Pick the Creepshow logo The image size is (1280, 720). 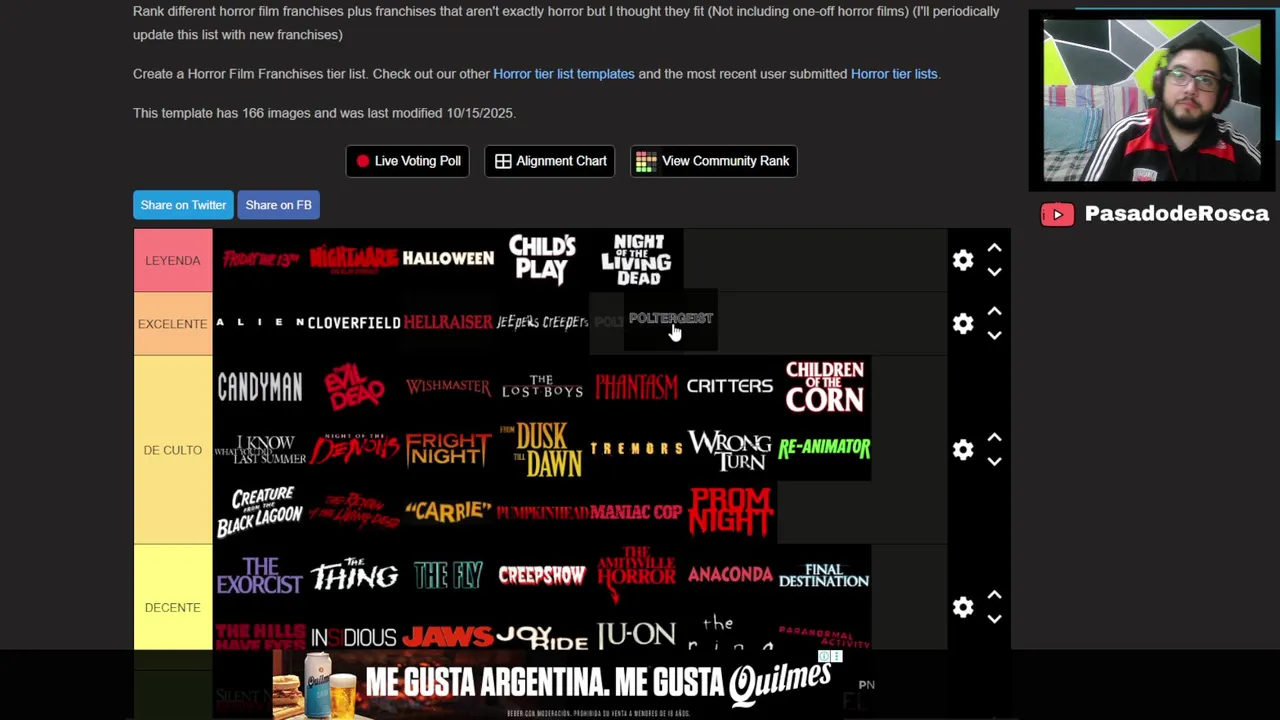[542, 576]
